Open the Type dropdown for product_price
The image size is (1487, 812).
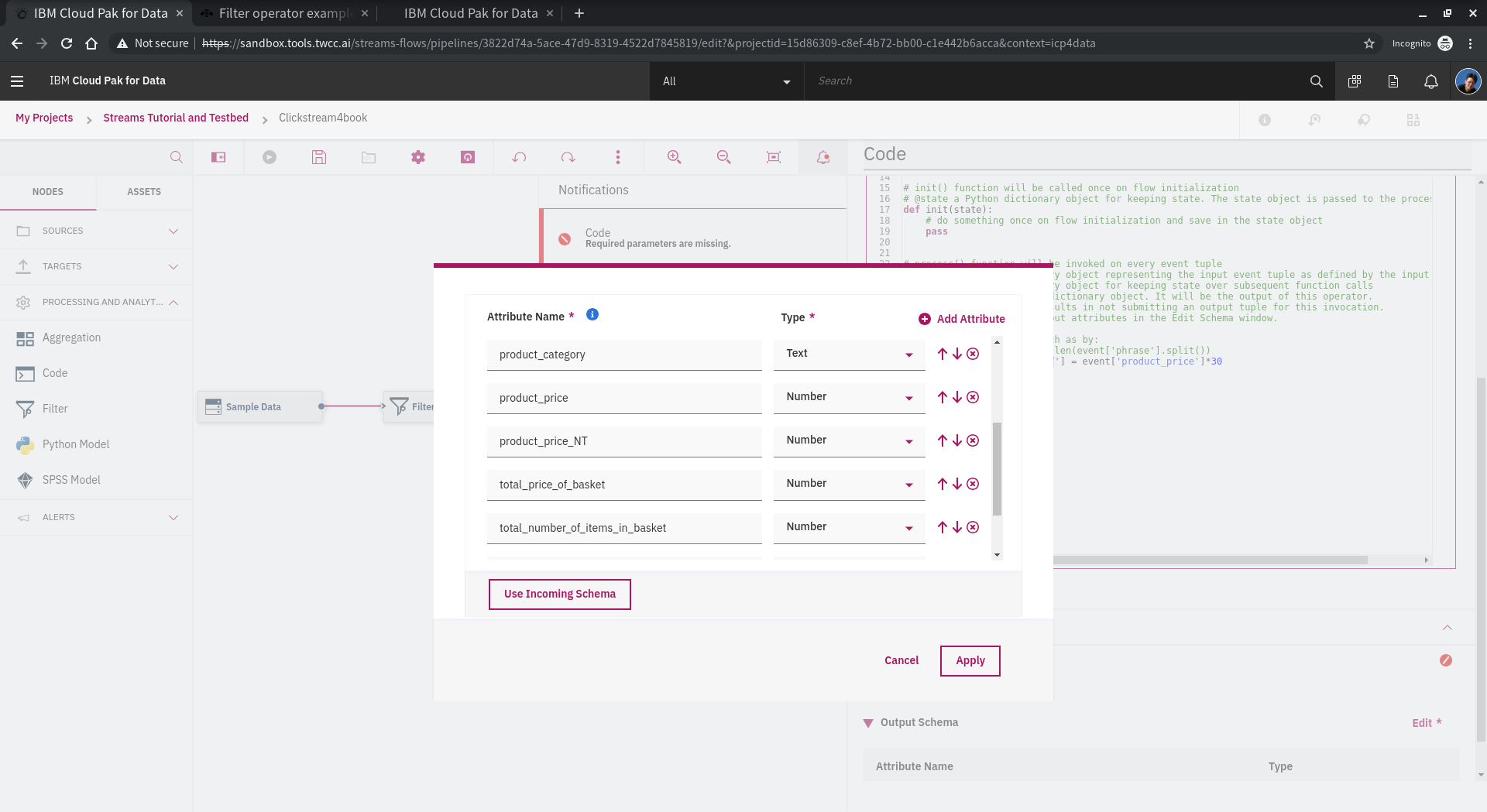tap(849, 397)
